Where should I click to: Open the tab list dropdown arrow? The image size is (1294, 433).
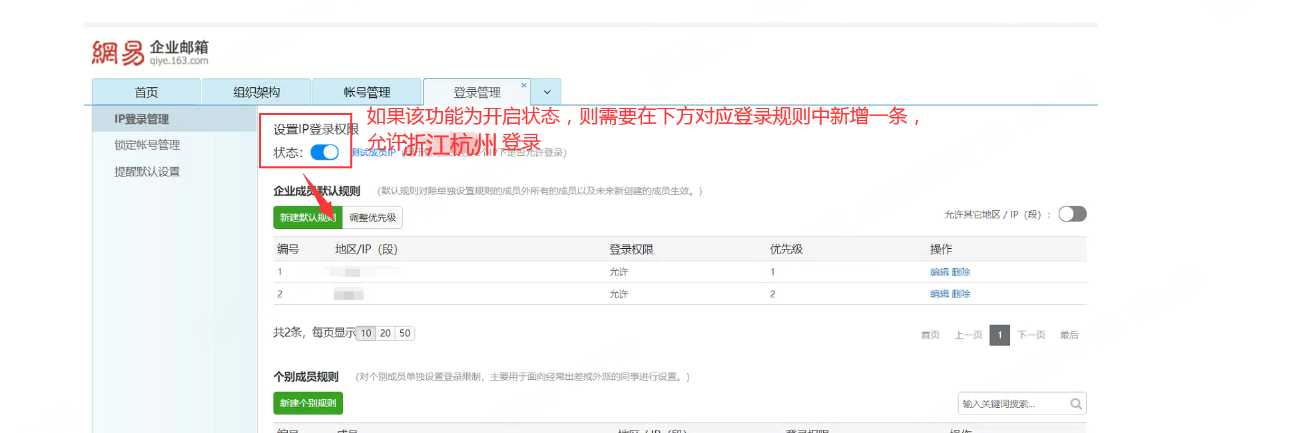546,92
